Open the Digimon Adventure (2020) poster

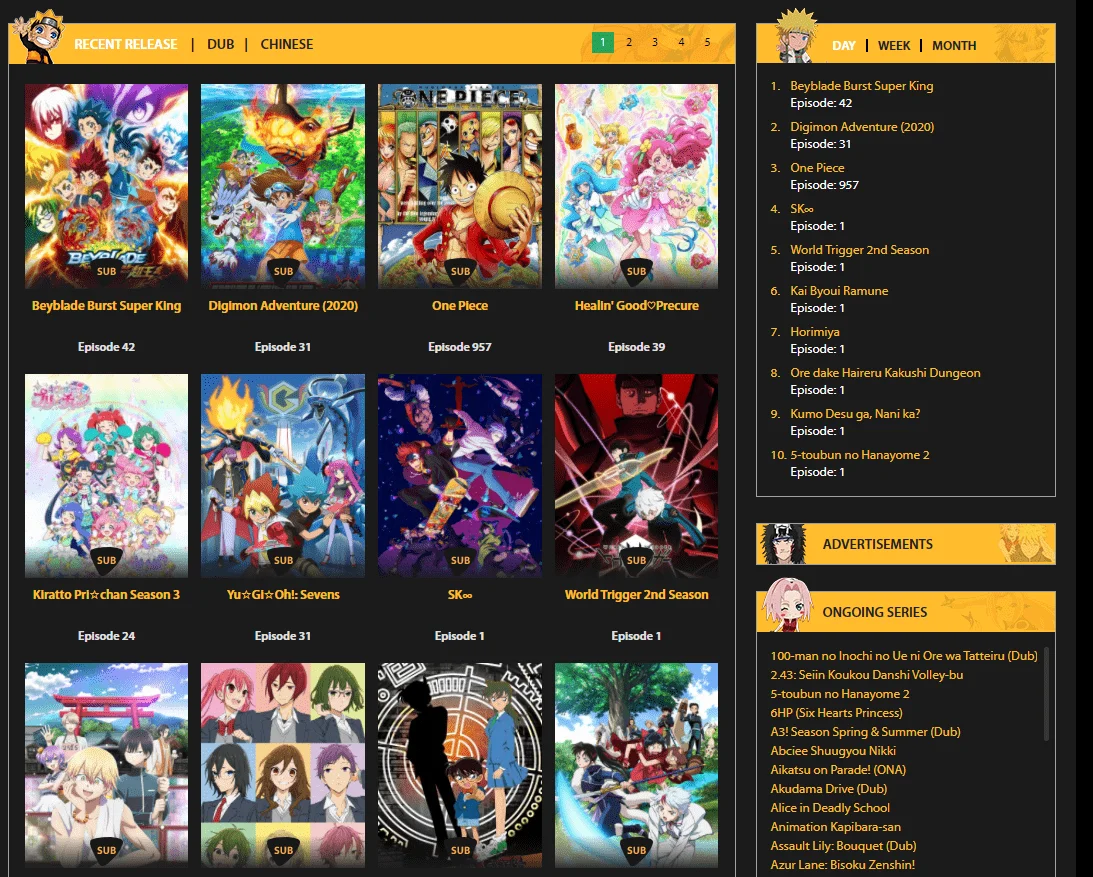pos(283,186)
